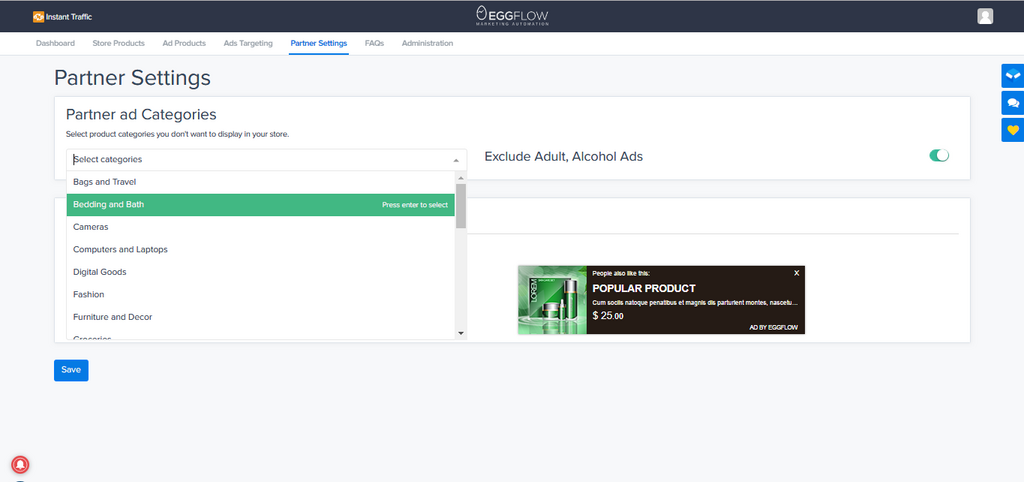Image resolution: width=1024 pixels, height=482 pixels.
Task: Click 'Press enter to select' hint
Action: point(415,205)
